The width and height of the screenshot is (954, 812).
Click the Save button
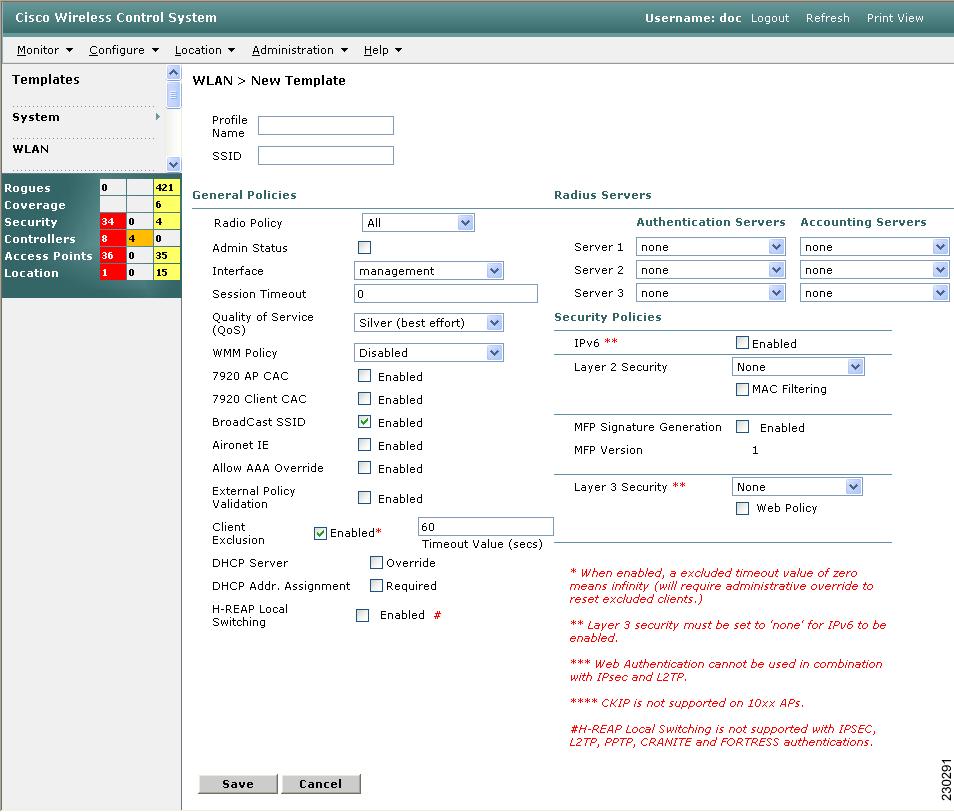(238, 784)
